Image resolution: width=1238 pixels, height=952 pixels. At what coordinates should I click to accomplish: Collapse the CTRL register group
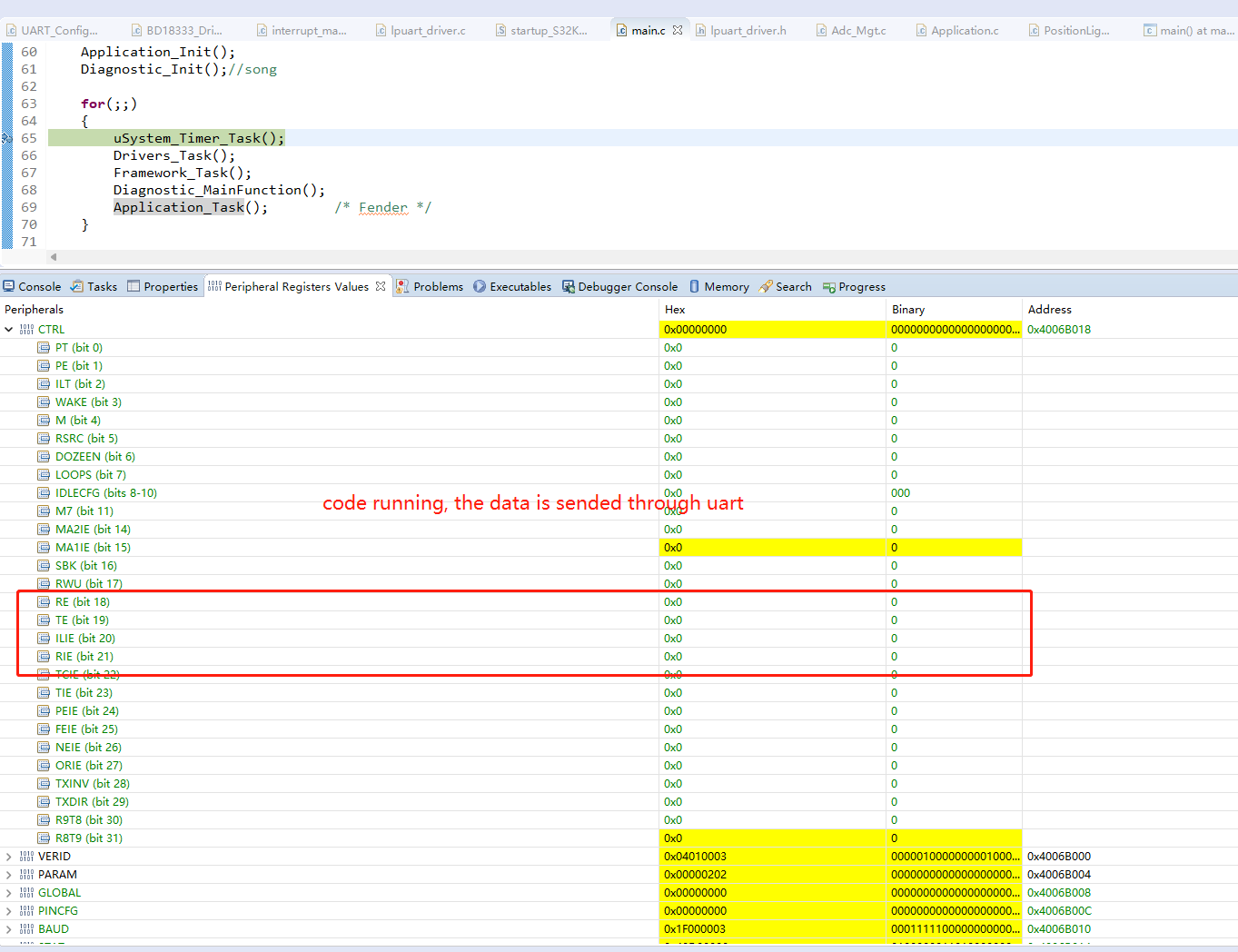9,329
